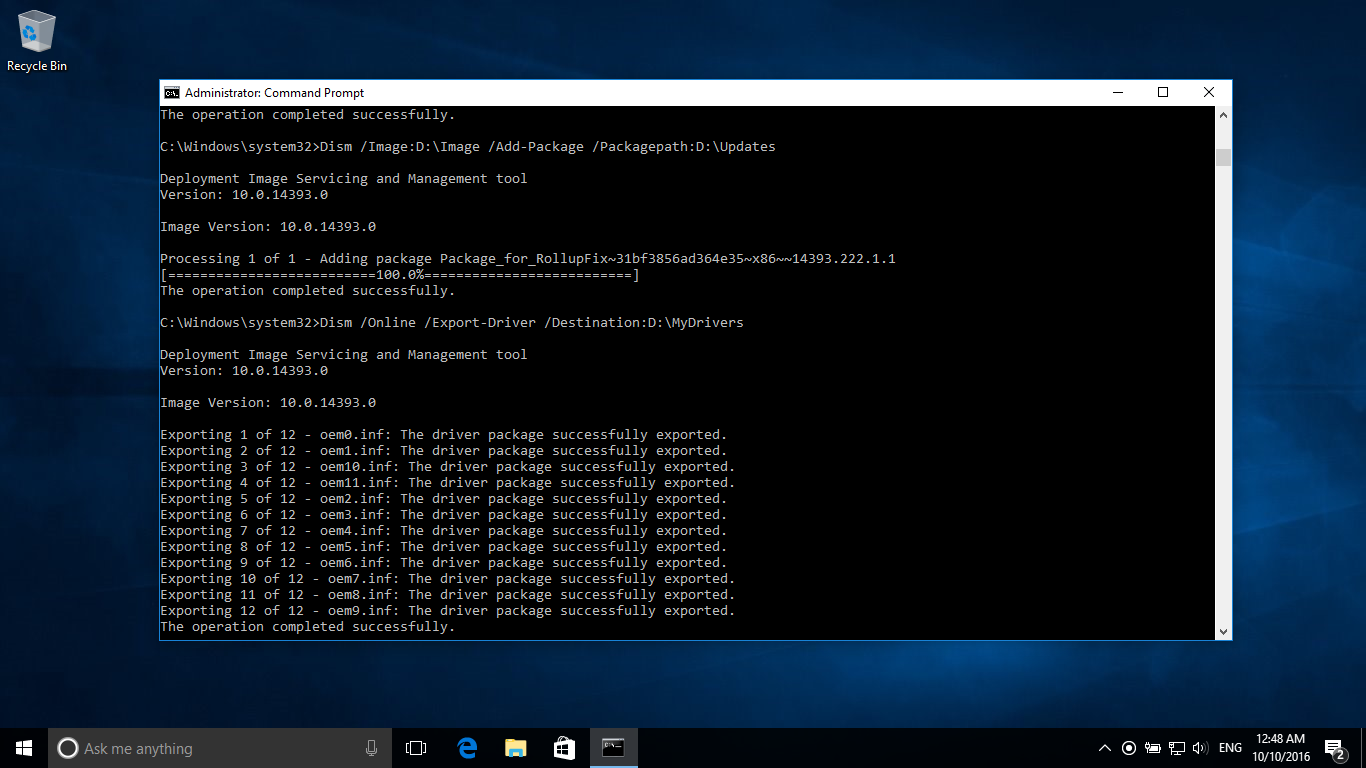Open the Recycle Bin desktop icon
1366x768 pixels.
click(x=37, y=42)
